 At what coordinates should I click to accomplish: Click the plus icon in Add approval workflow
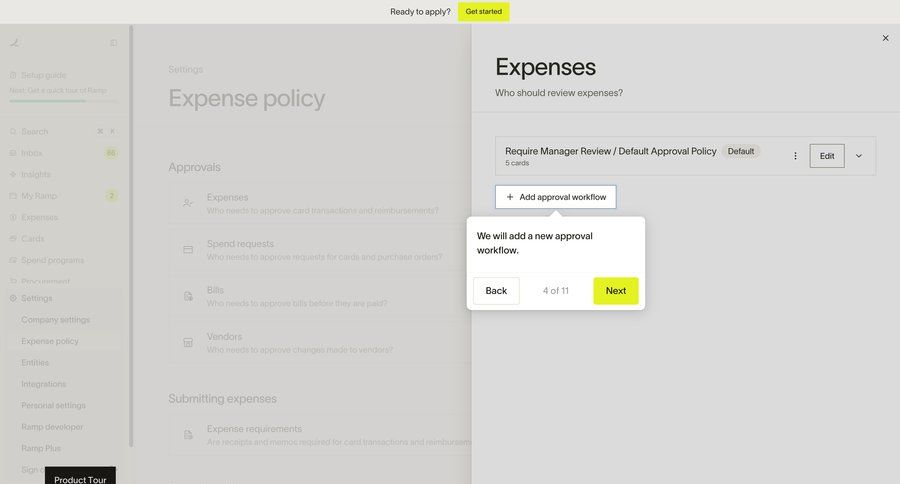coord(510,197)
